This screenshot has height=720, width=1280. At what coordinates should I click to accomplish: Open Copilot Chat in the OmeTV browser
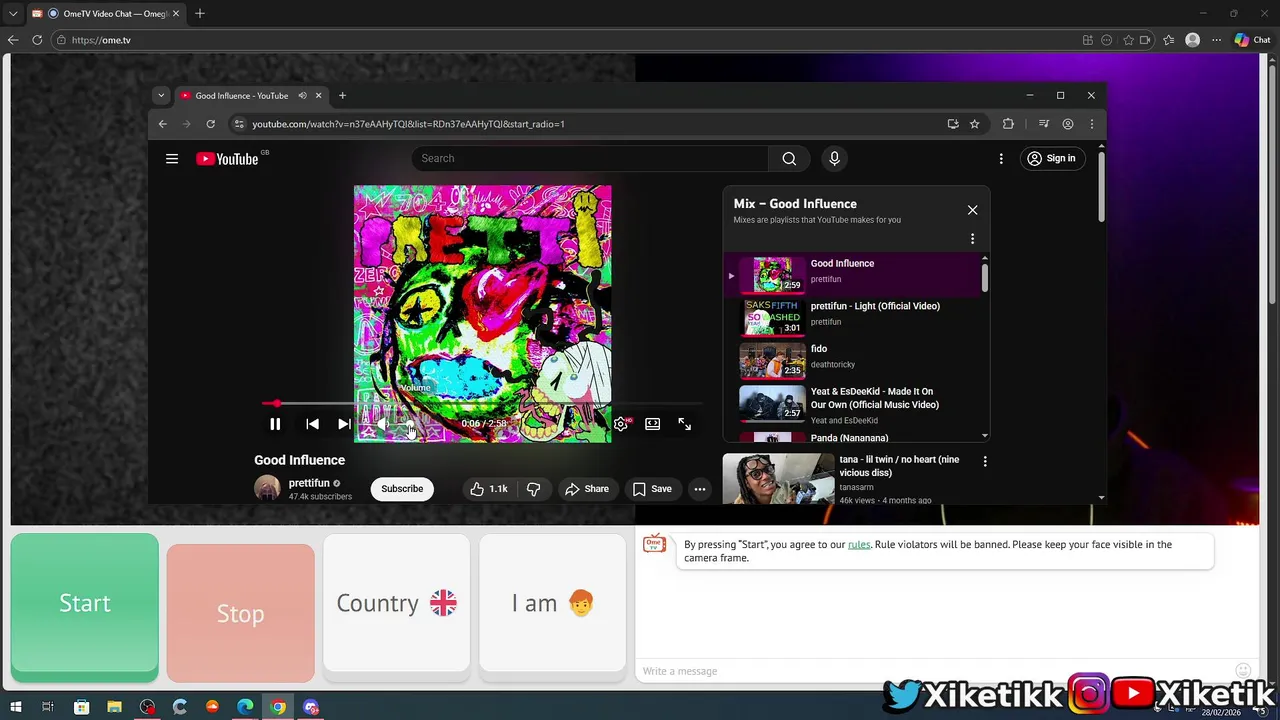[x=1252, y=40]
